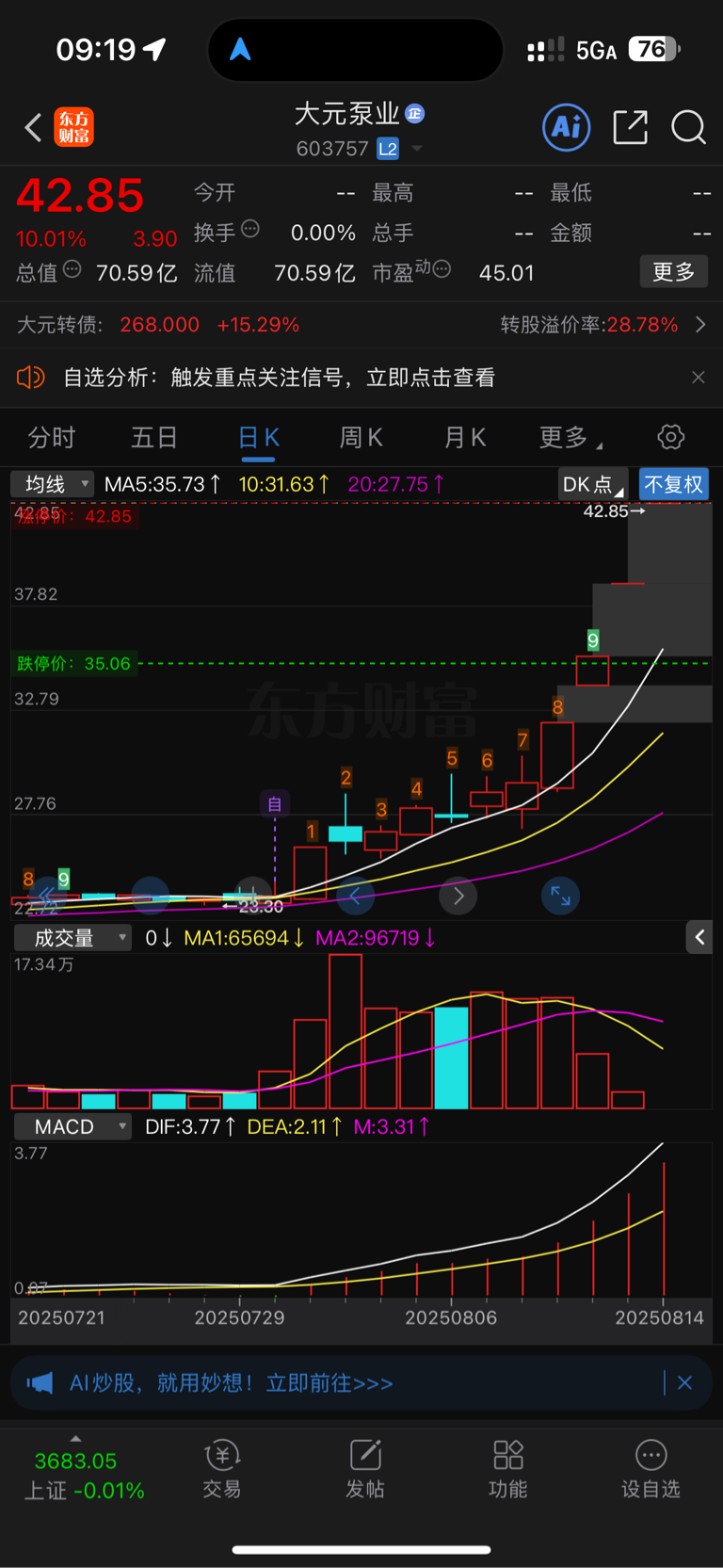Open the MACD indicator dropdown
This screenshot has width=723, height=1568.
[72, 1126]
